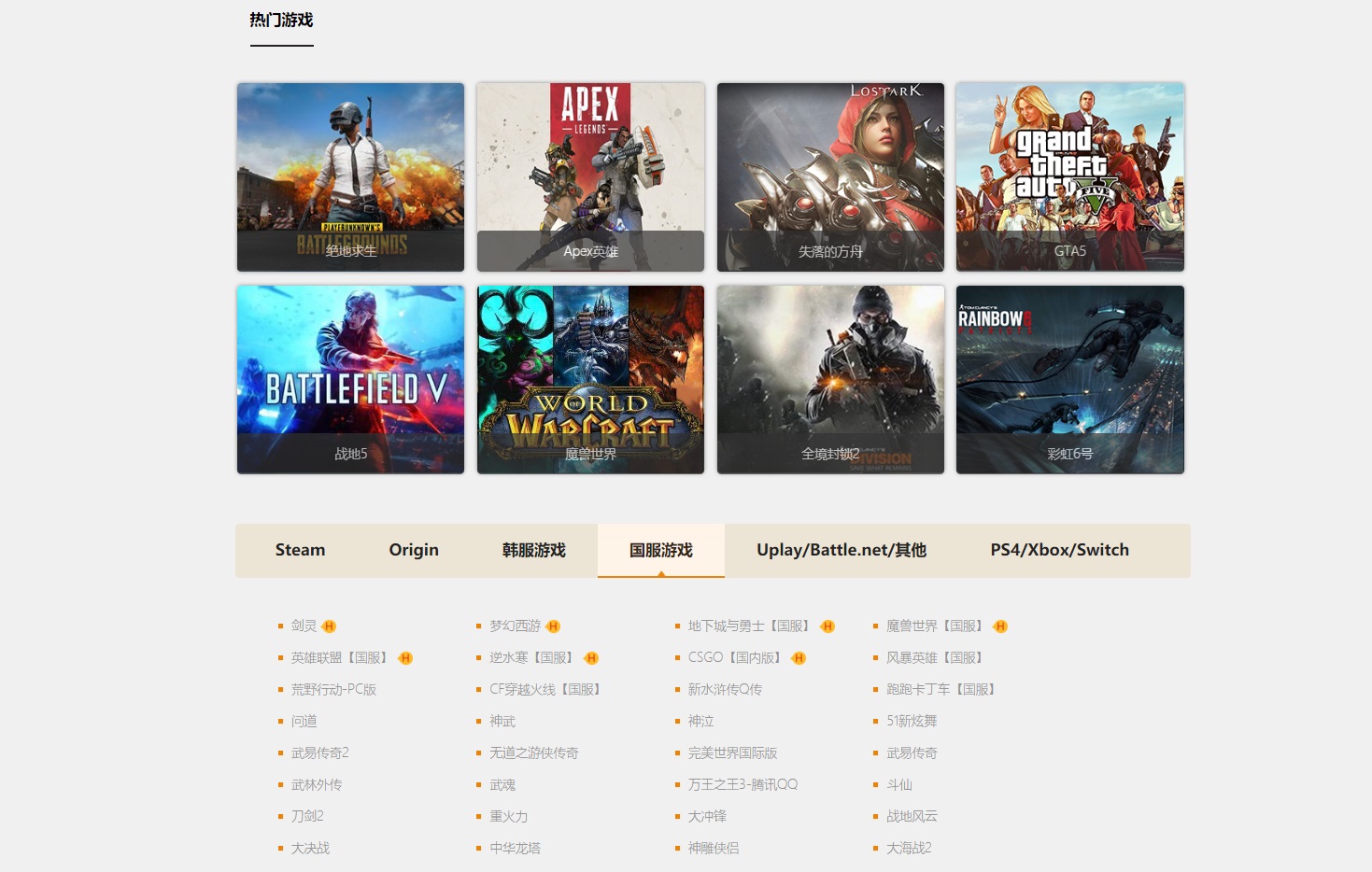Select the 51新炫舞 link

[912, 721]
